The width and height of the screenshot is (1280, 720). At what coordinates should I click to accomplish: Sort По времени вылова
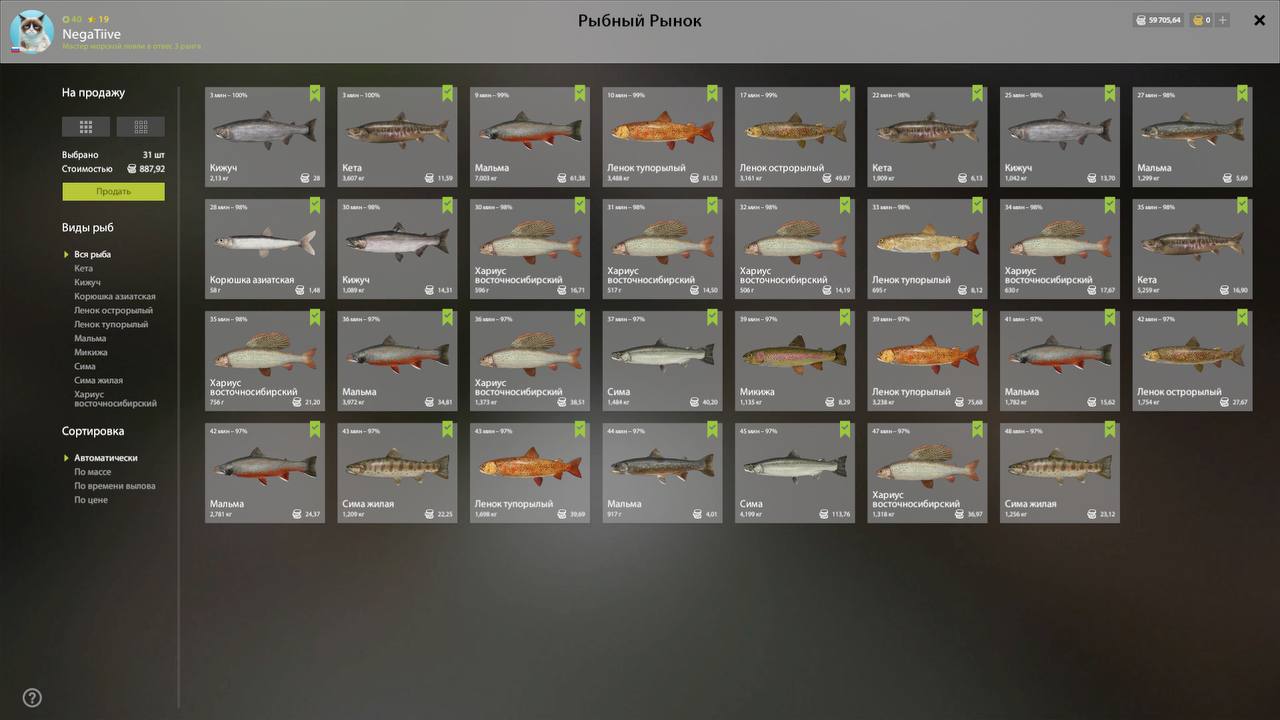click(x=114, y=486)
